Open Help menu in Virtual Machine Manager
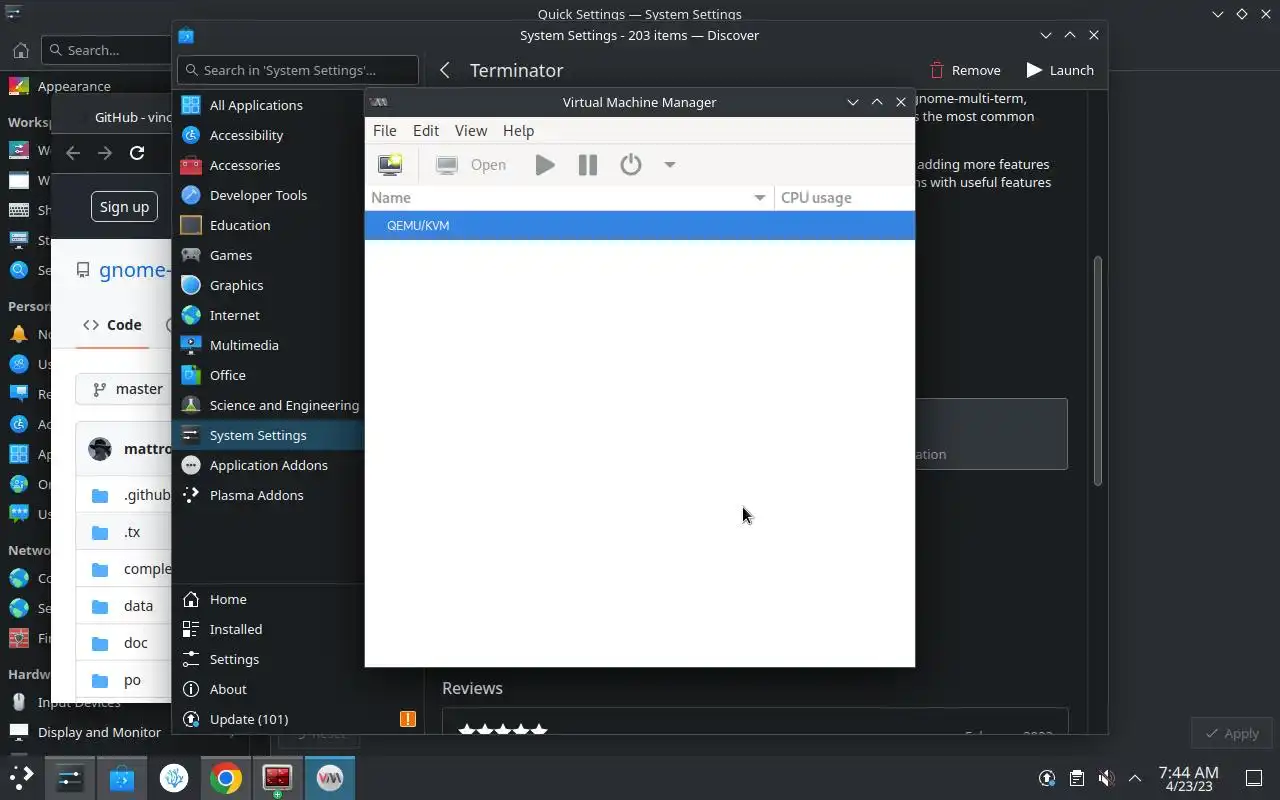1280x800 pixels. coord(518,131)
